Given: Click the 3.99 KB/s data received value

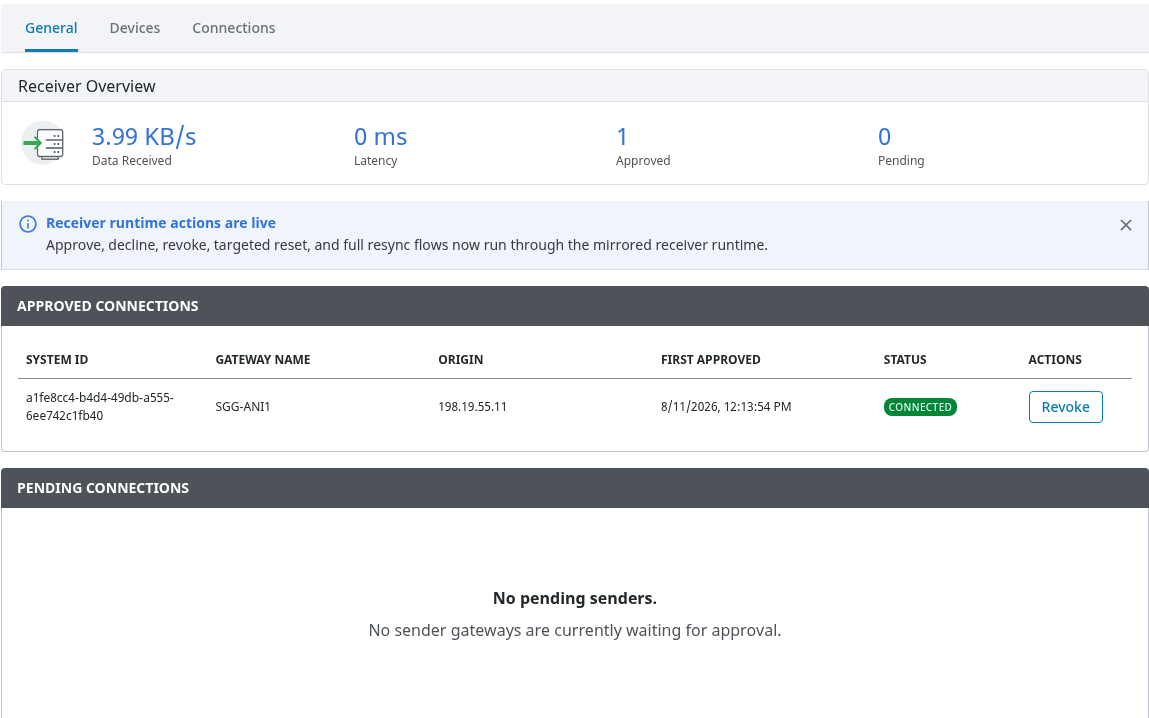Looking at the screenshot, I should point(144,136).
